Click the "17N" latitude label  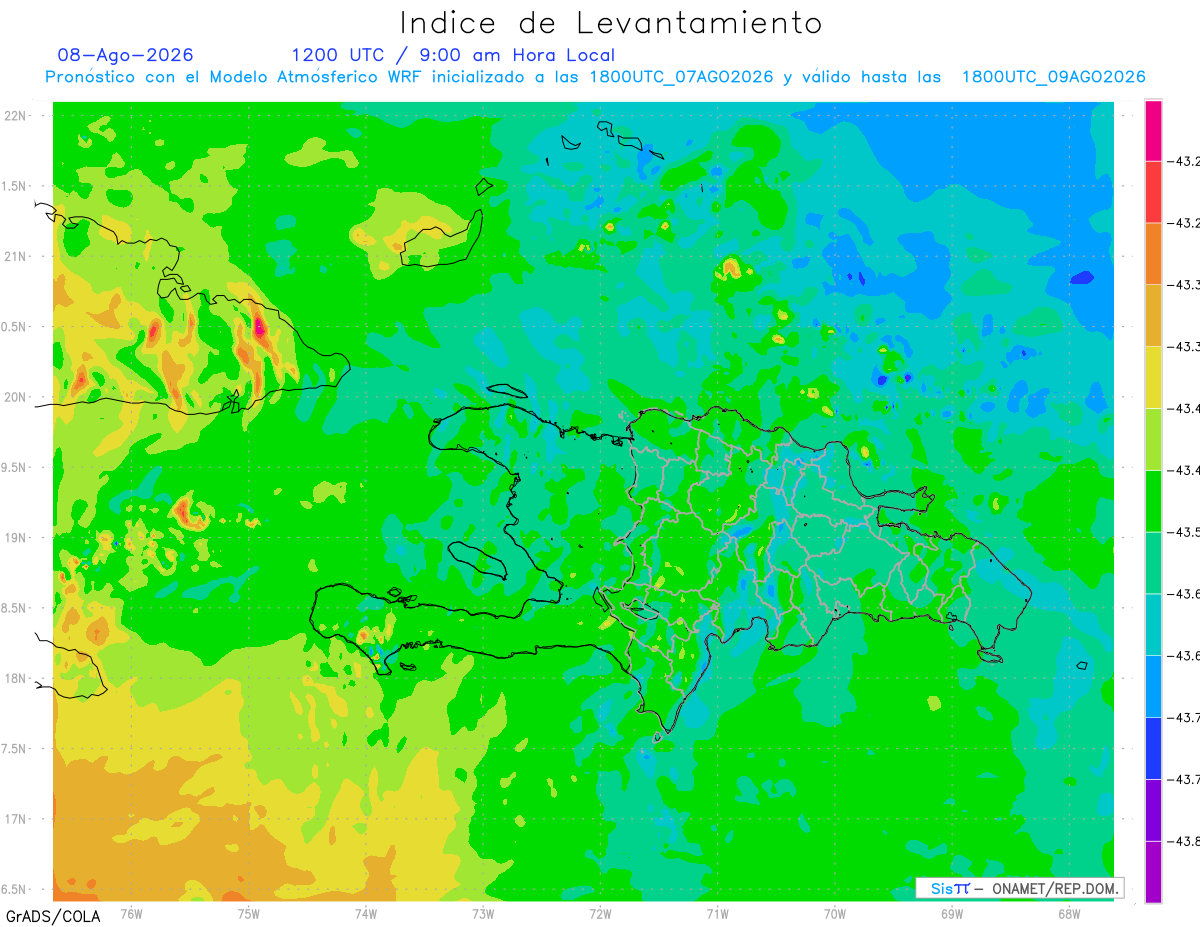pos(16,819)
